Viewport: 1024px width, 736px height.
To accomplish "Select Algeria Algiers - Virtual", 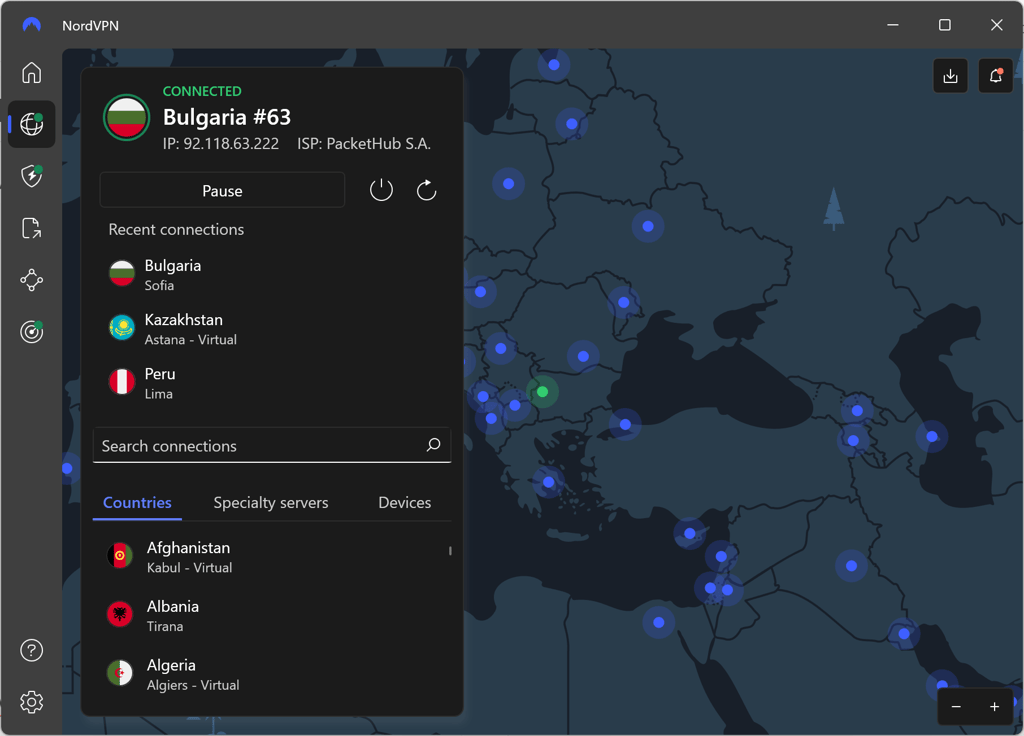I will tap(272, 674).
